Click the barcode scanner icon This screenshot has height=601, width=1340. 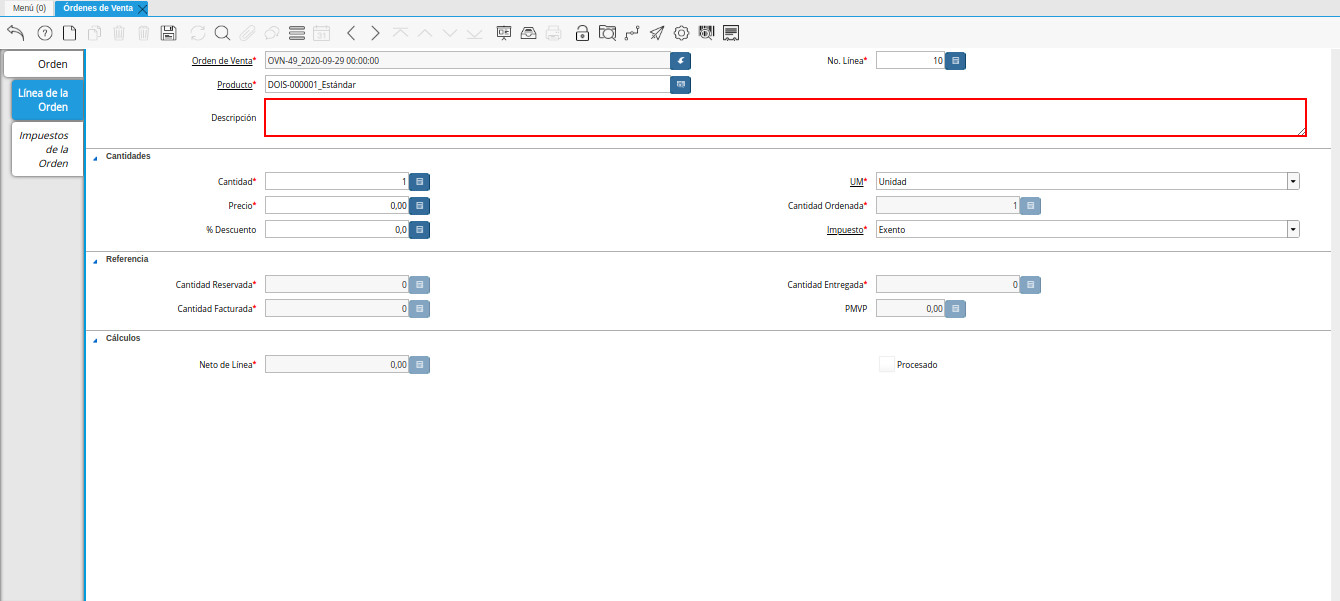coord(706,33)
